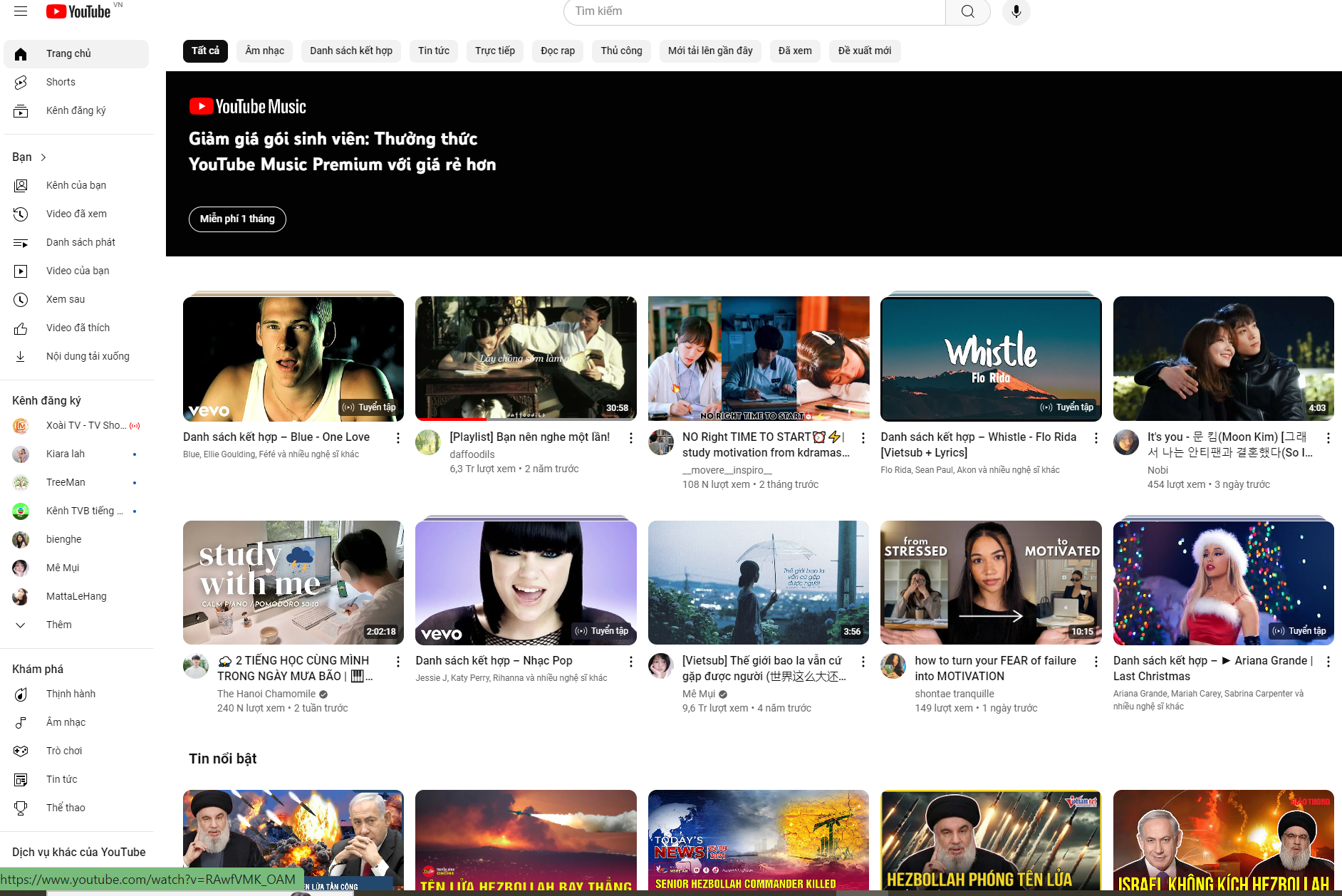Open options for FEAR of failure video
This screenshot has width=1342, height=896.
coord(1096,662)
